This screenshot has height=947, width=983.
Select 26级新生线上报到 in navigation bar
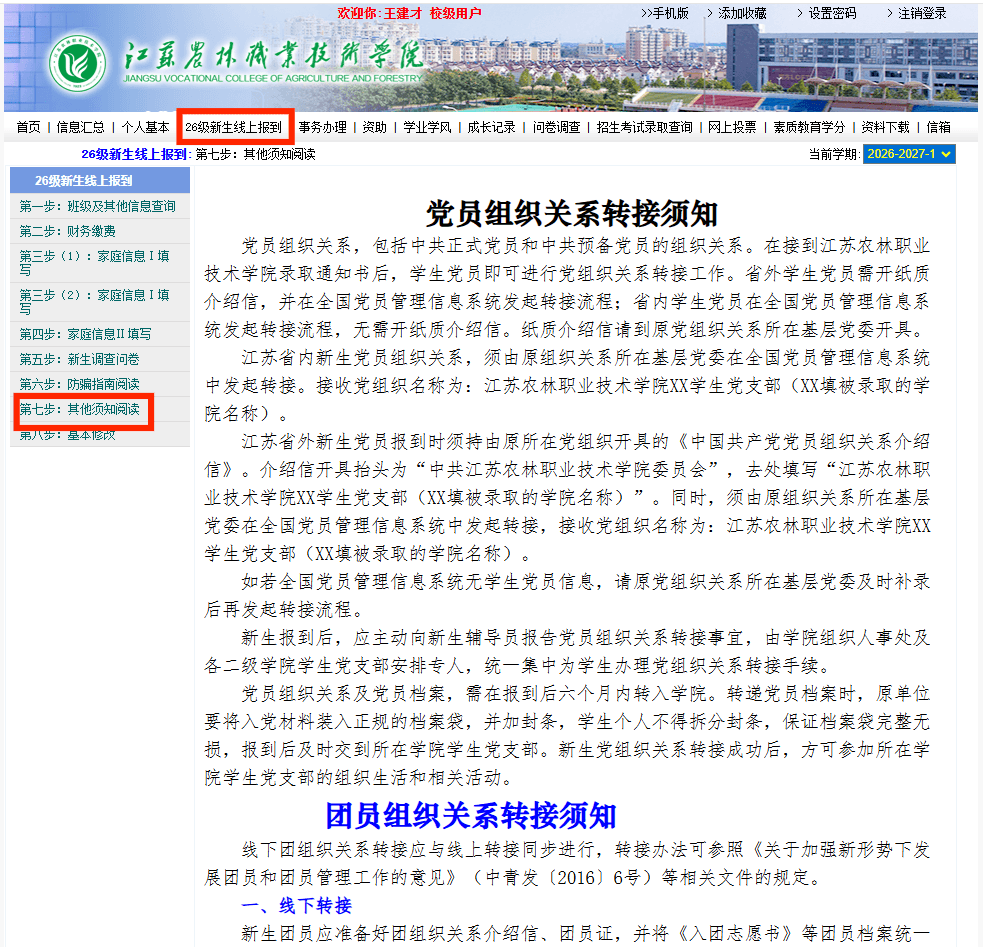click(234, 127)
